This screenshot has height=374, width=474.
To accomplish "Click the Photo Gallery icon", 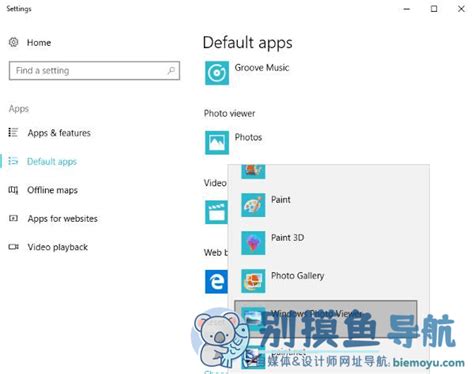I will [253, 281].
